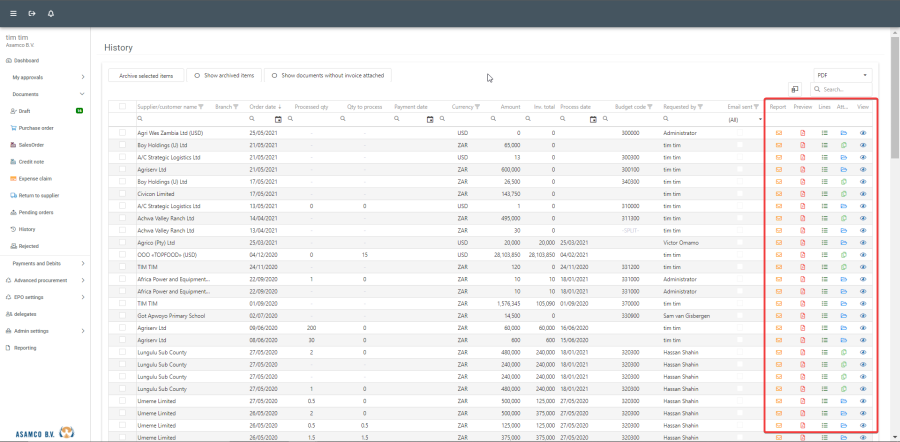The height and width of the screenshot is (442, 900).
Task: Click the logout icon in top bar
Action: click(x=31, y=13)
